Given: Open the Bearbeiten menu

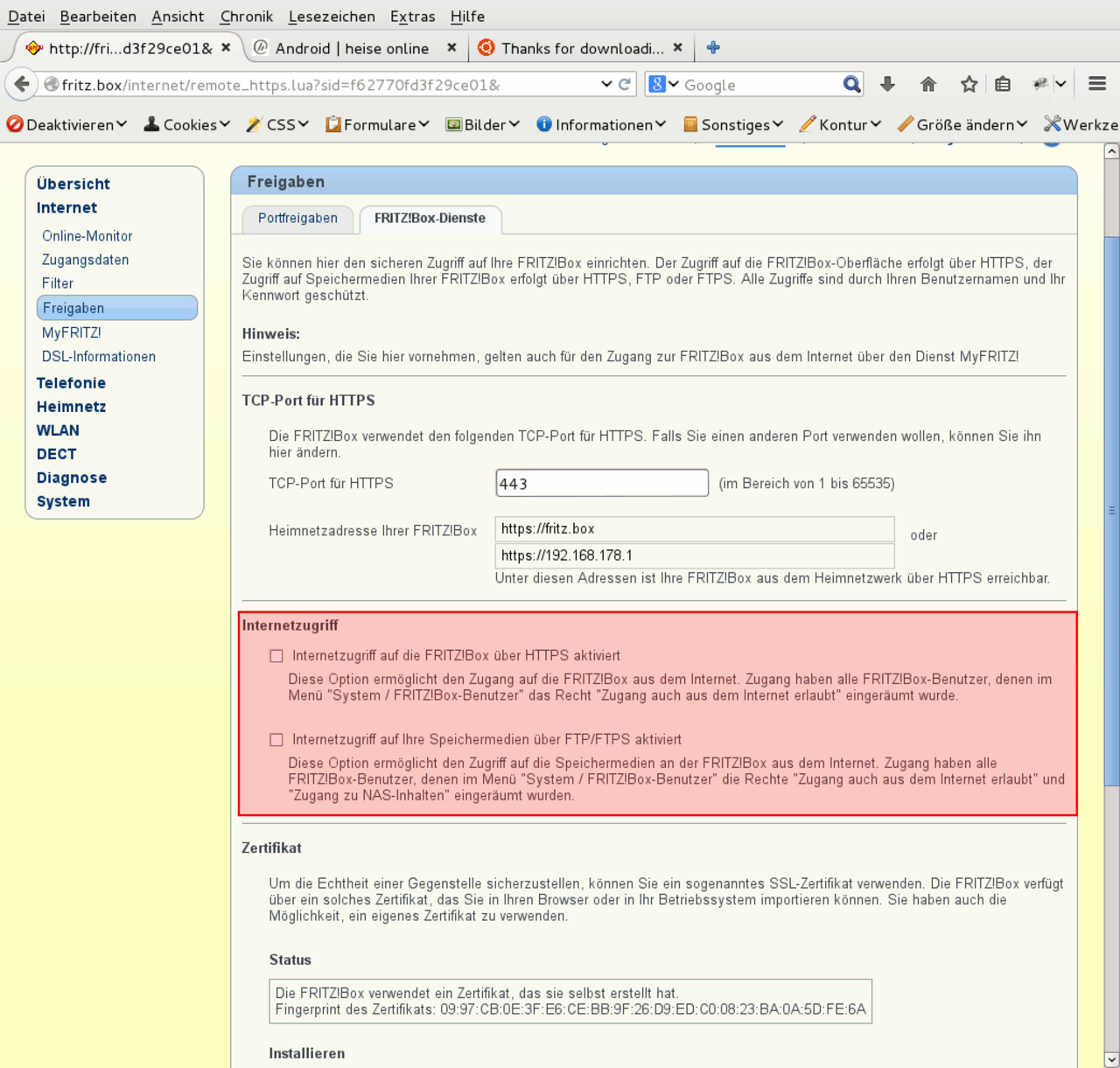Looking at the screenshot, I should [98, 16].
